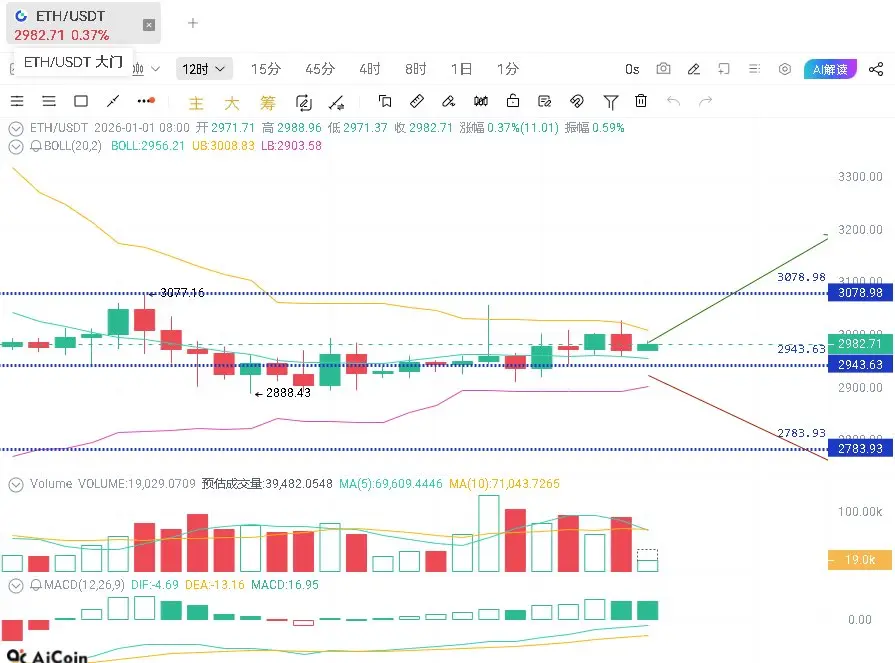Click the 2783.93 price line label
The height and width of the screenshot is (663, 895).
coord(860,449)
